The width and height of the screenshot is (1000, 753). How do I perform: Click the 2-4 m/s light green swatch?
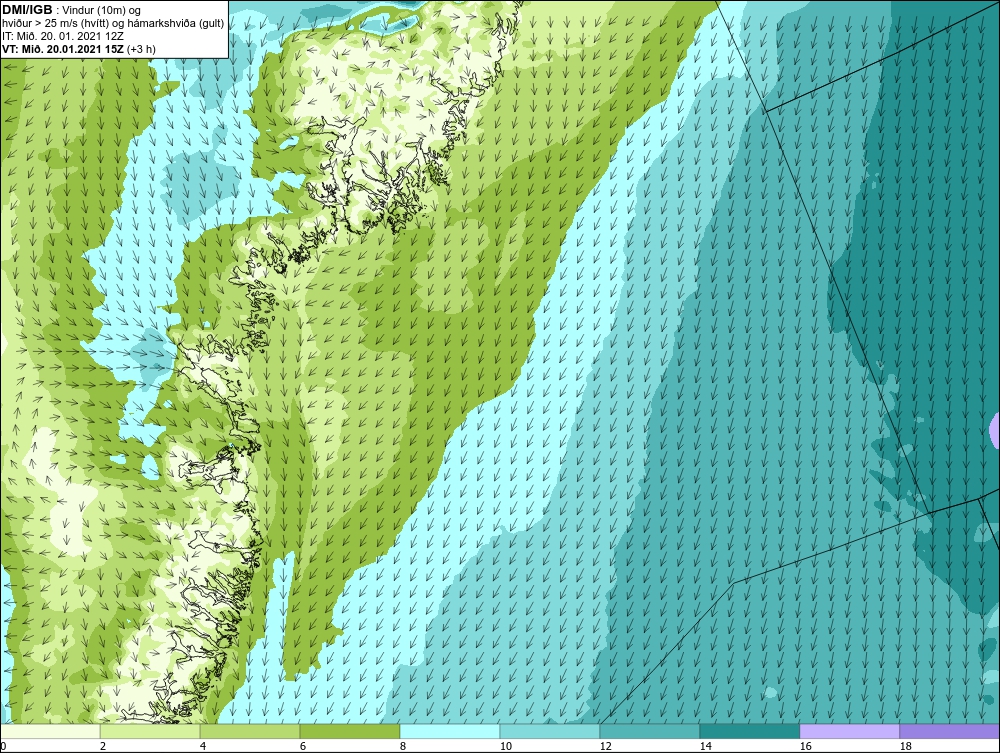tap(150, 731)
